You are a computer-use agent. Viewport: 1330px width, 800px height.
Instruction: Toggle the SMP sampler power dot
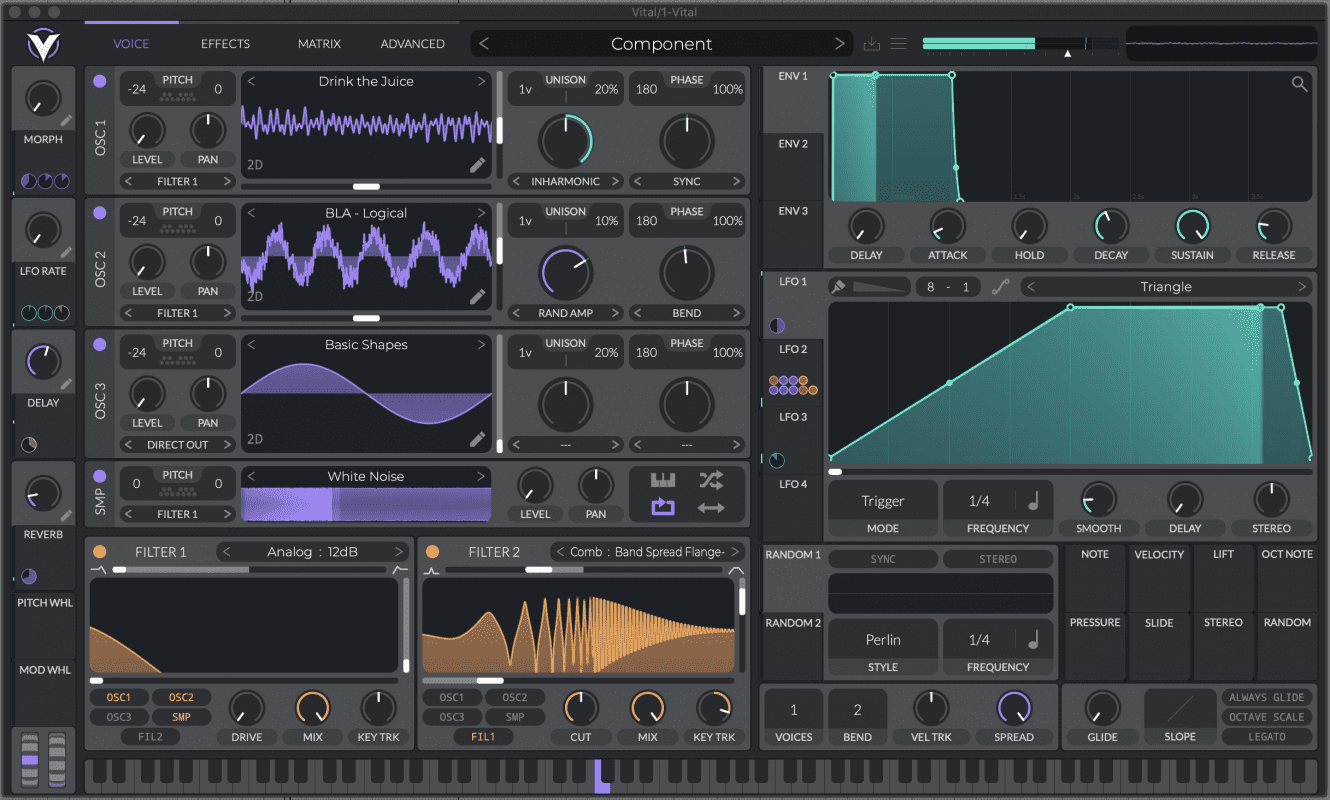(x=99, y=477)
